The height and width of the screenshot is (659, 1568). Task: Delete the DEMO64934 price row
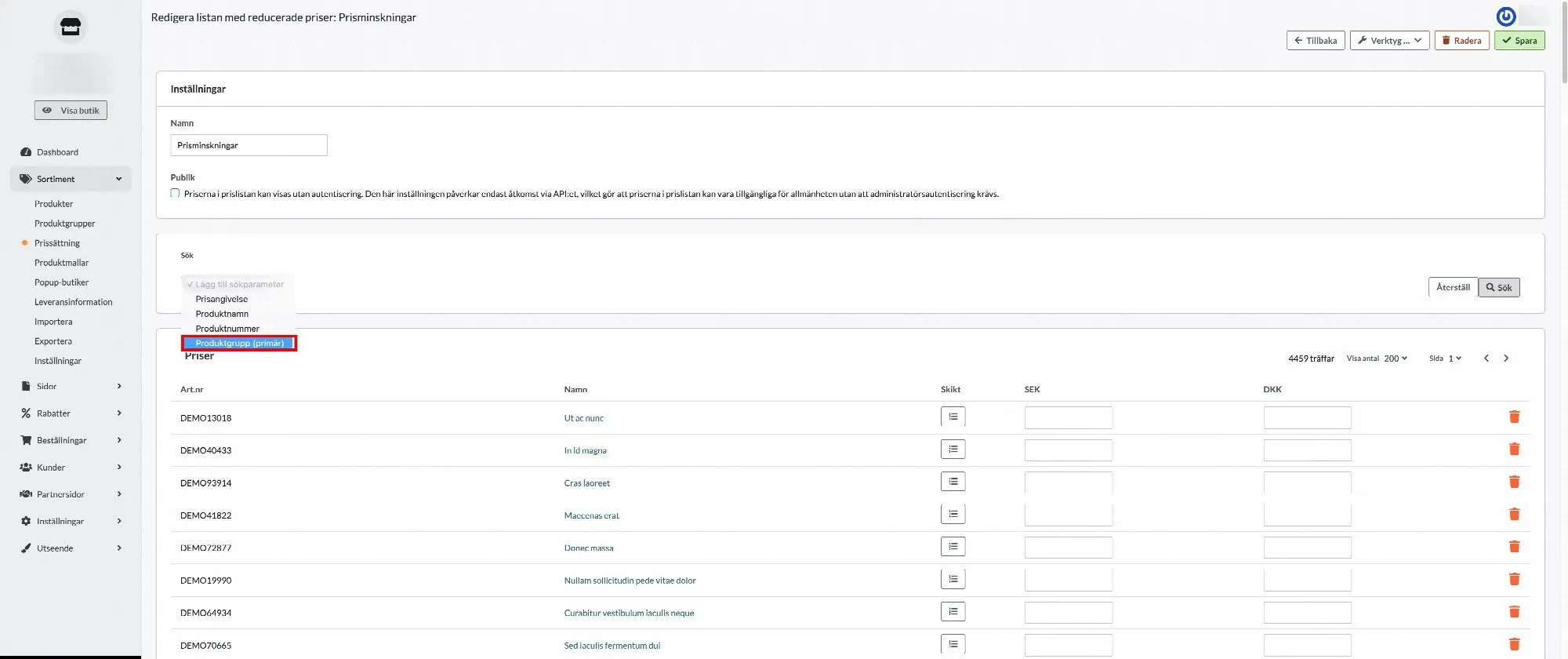tap(1514, 612)
